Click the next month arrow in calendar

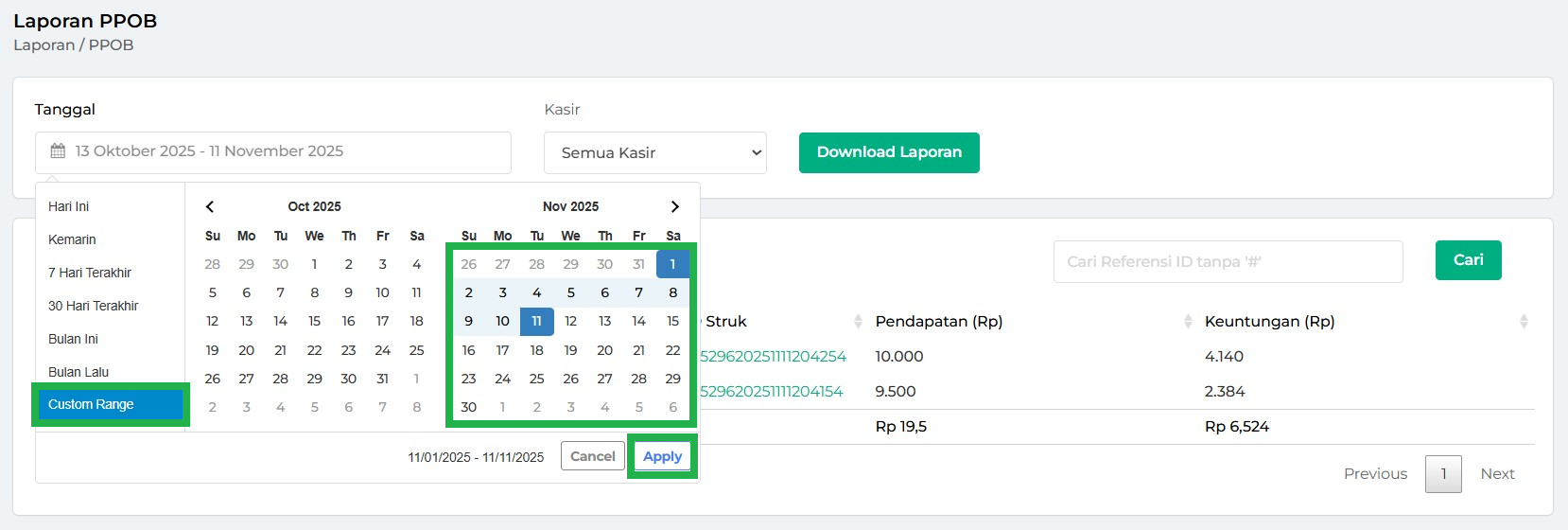(x=674, y=206)
